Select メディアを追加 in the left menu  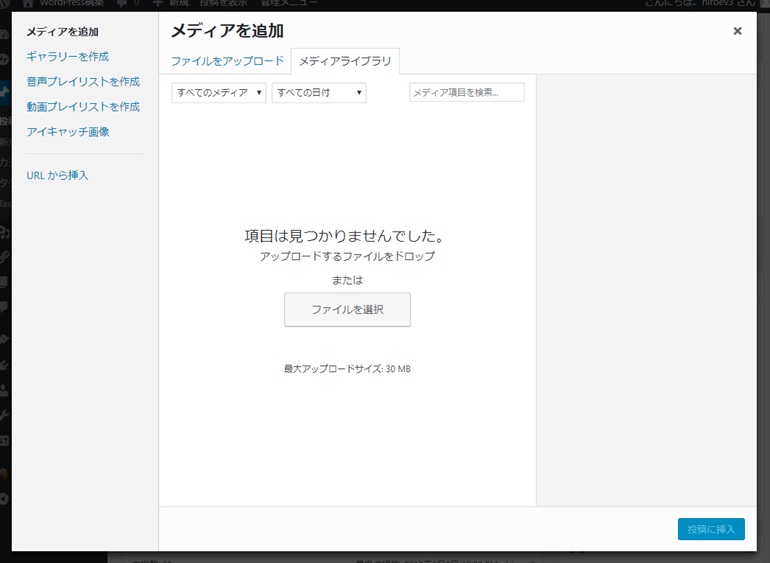pos(62,32)
